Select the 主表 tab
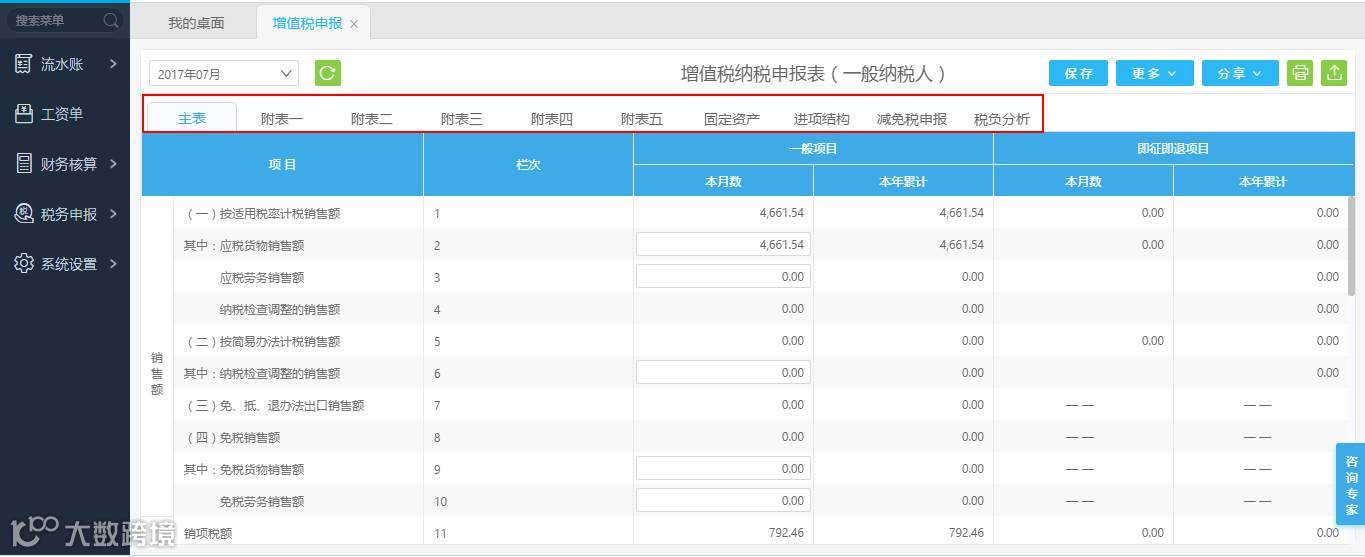 pos(192,118)
